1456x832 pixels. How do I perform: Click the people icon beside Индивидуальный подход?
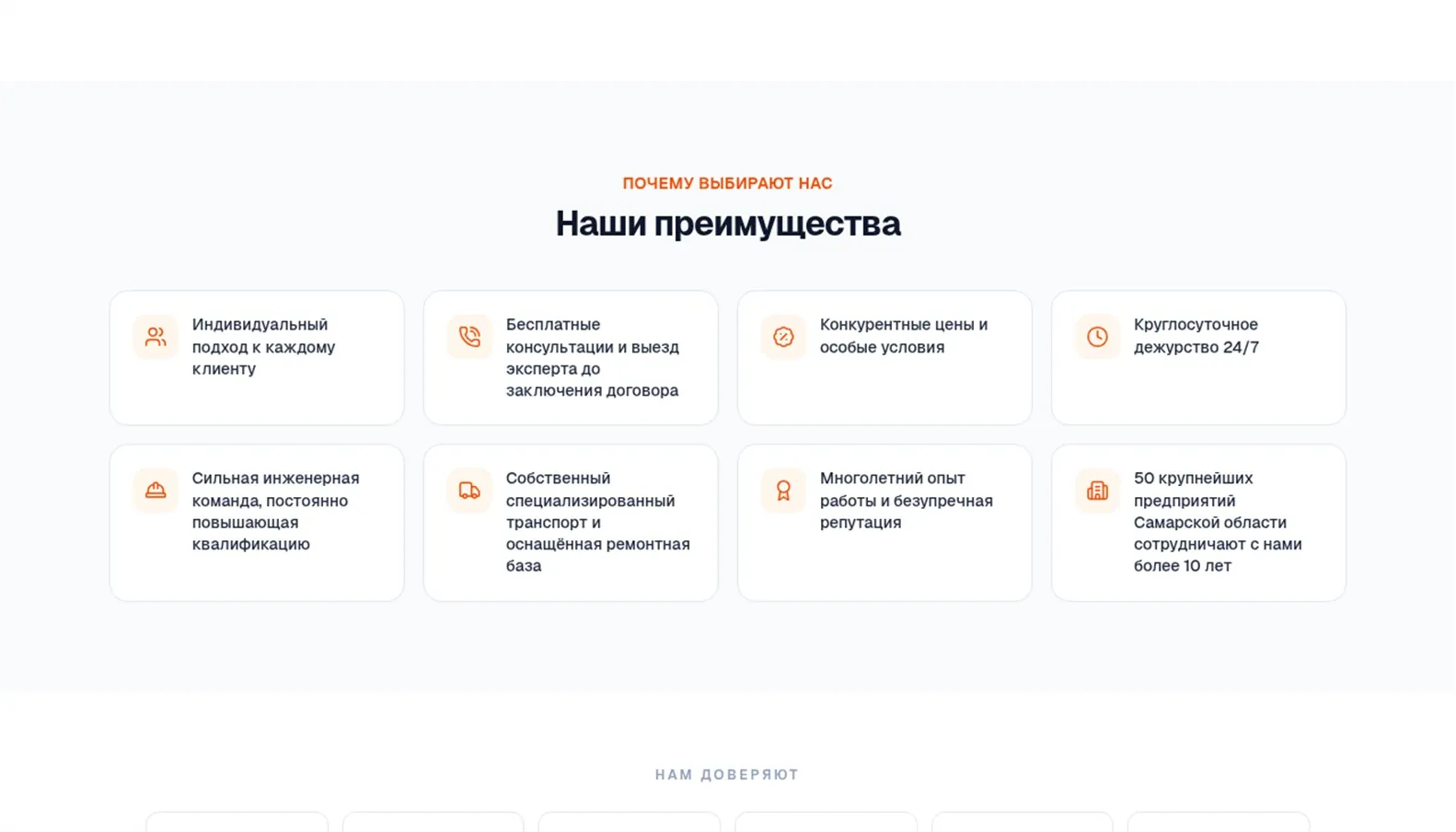(x=156, y=337)
